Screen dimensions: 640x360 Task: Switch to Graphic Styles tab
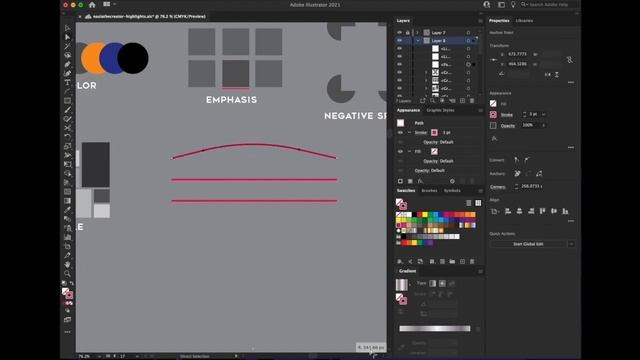click(440, 110)
